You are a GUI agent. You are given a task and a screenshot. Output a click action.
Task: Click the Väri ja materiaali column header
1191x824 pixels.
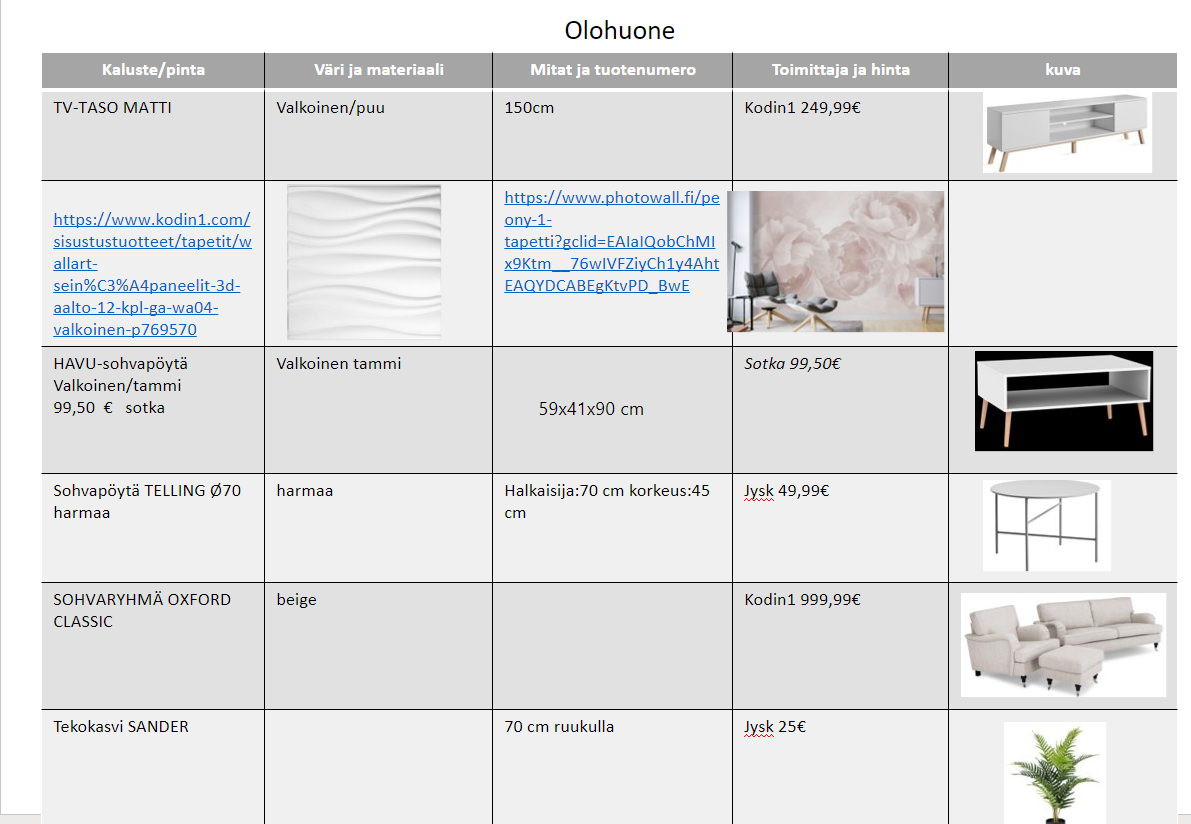tap(379, 70)
